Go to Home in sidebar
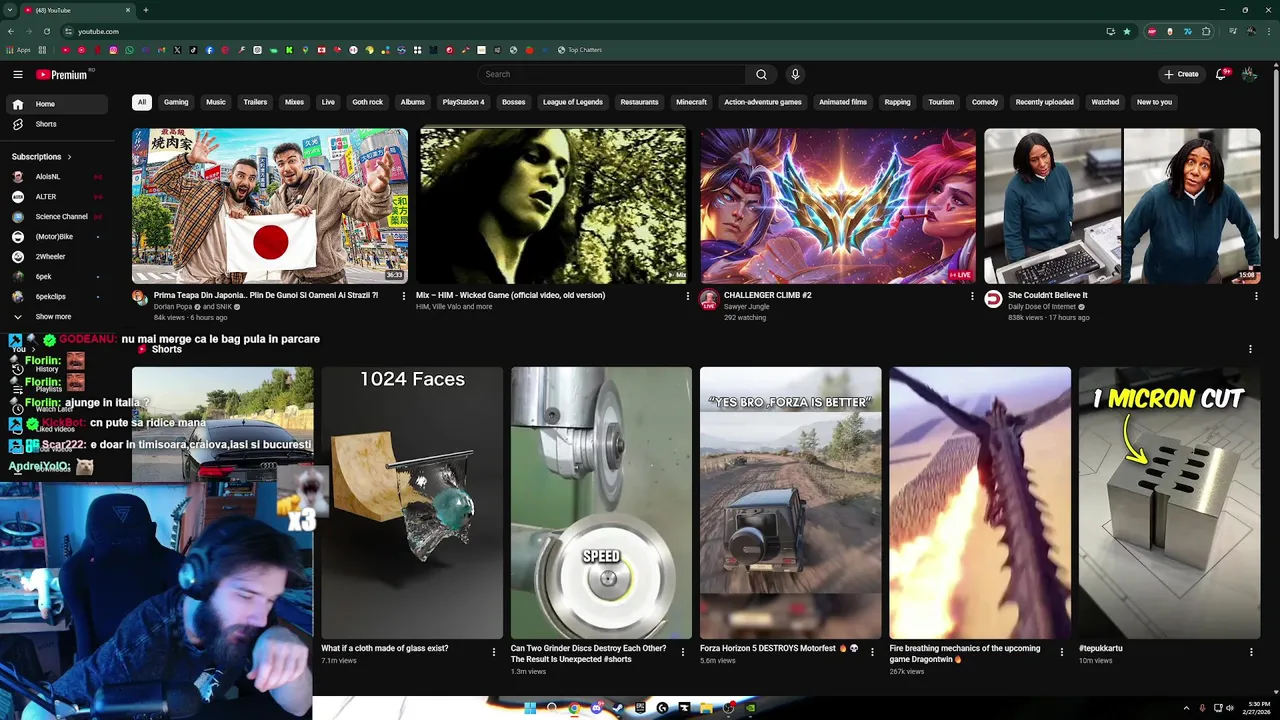Screen dimensions: 1280x720 55,104
